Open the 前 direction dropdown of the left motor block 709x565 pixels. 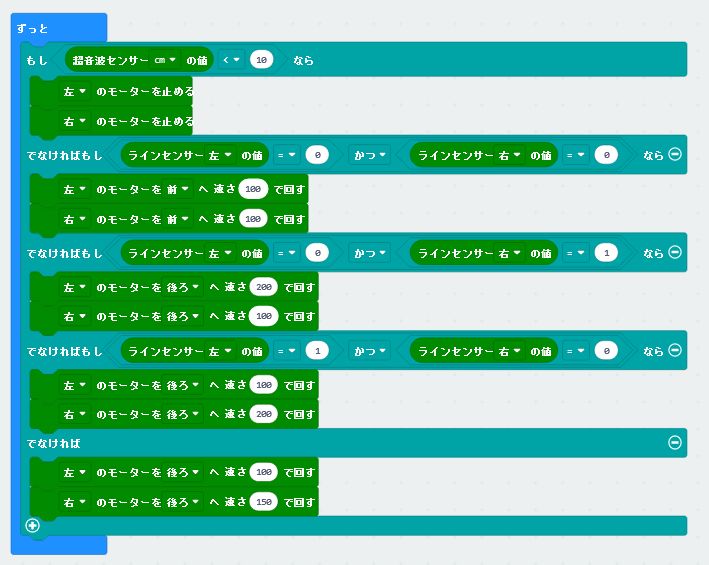coord(178,189)
